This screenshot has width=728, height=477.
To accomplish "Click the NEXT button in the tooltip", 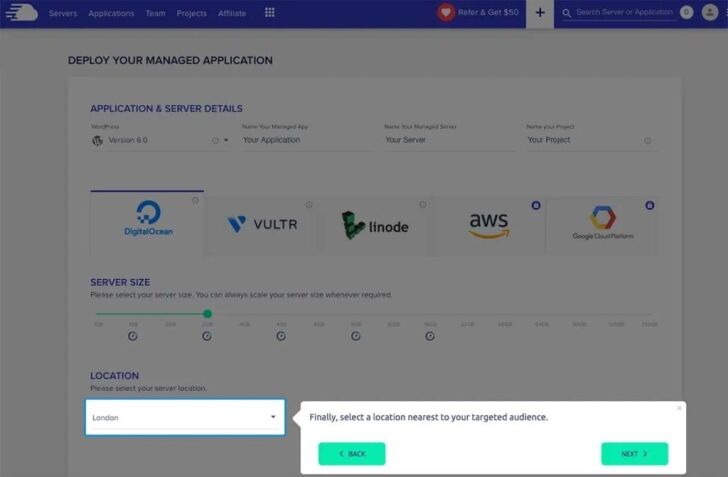I will (634, 454).
